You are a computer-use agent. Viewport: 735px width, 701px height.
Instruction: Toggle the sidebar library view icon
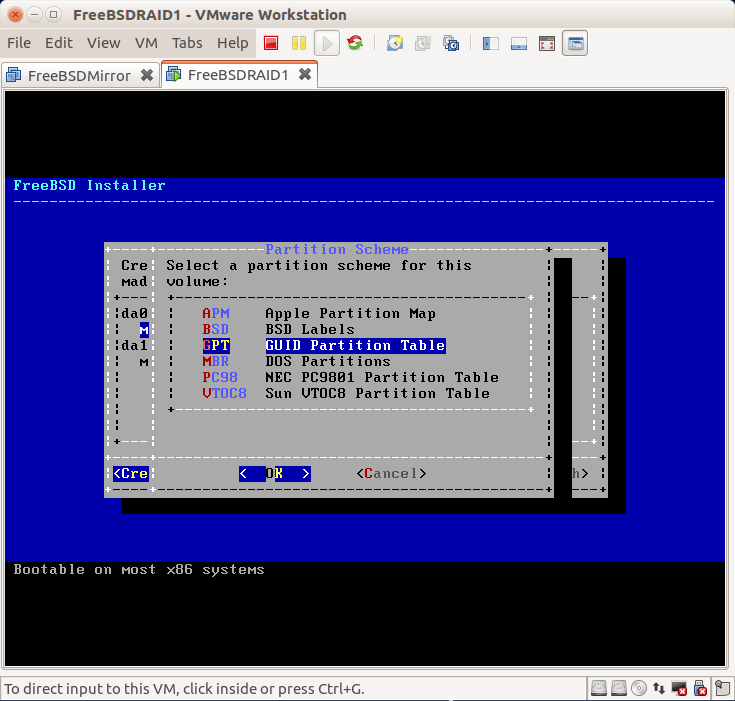[490, 43]
